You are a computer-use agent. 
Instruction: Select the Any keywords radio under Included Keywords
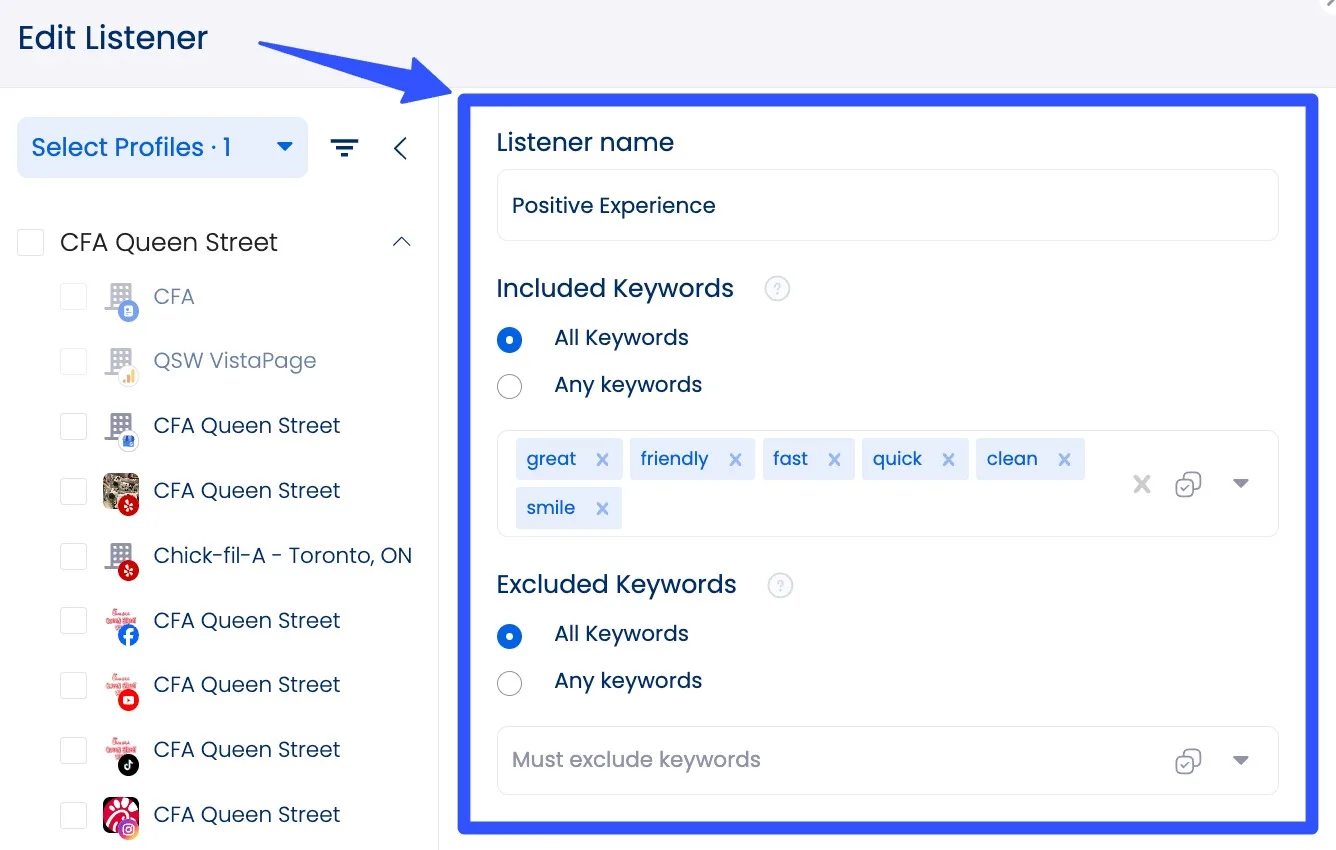click(510, 386)
